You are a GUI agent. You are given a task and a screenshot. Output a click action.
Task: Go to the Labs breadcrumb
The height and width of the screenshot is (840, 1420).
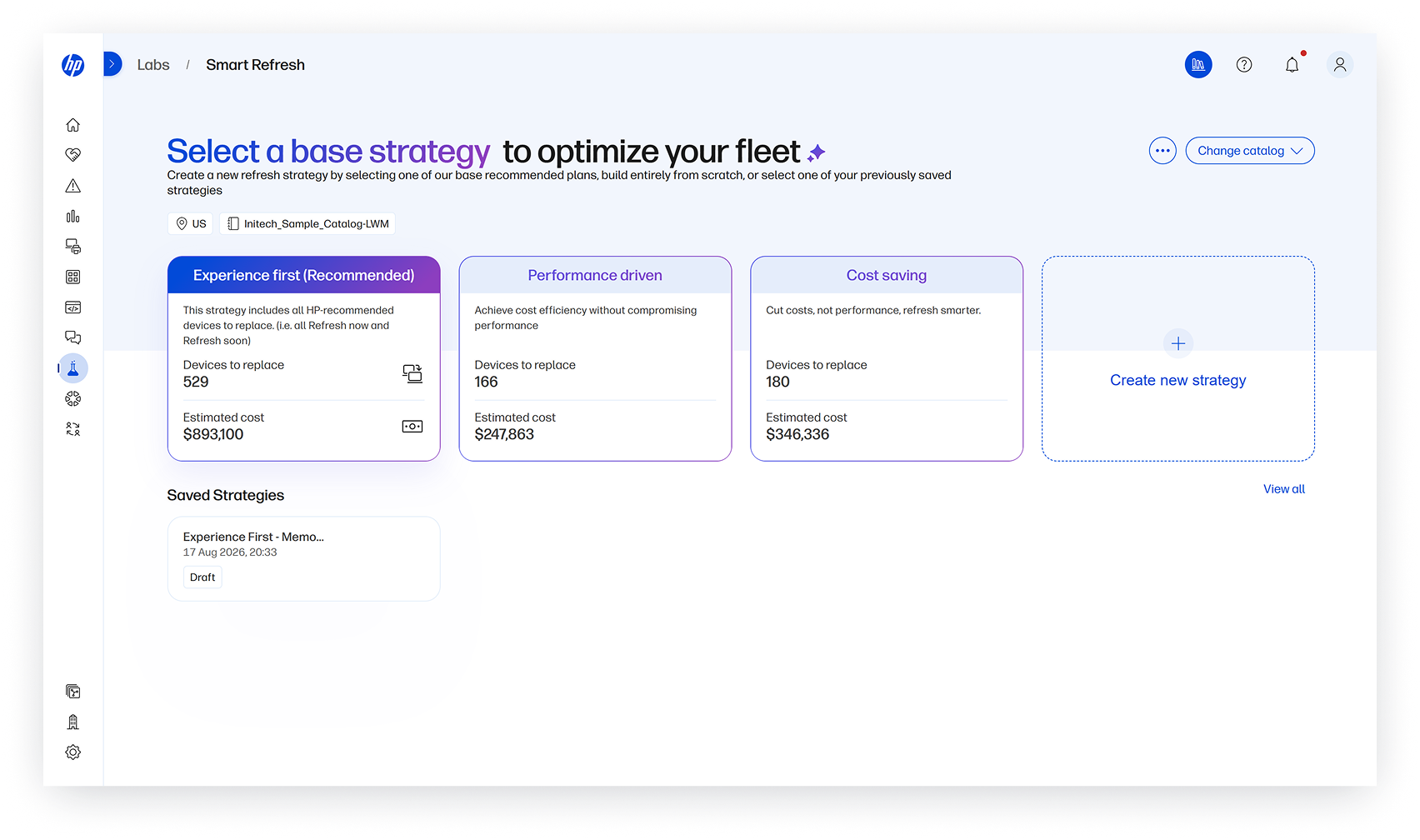pyautogui.click(x=153, y=65)
